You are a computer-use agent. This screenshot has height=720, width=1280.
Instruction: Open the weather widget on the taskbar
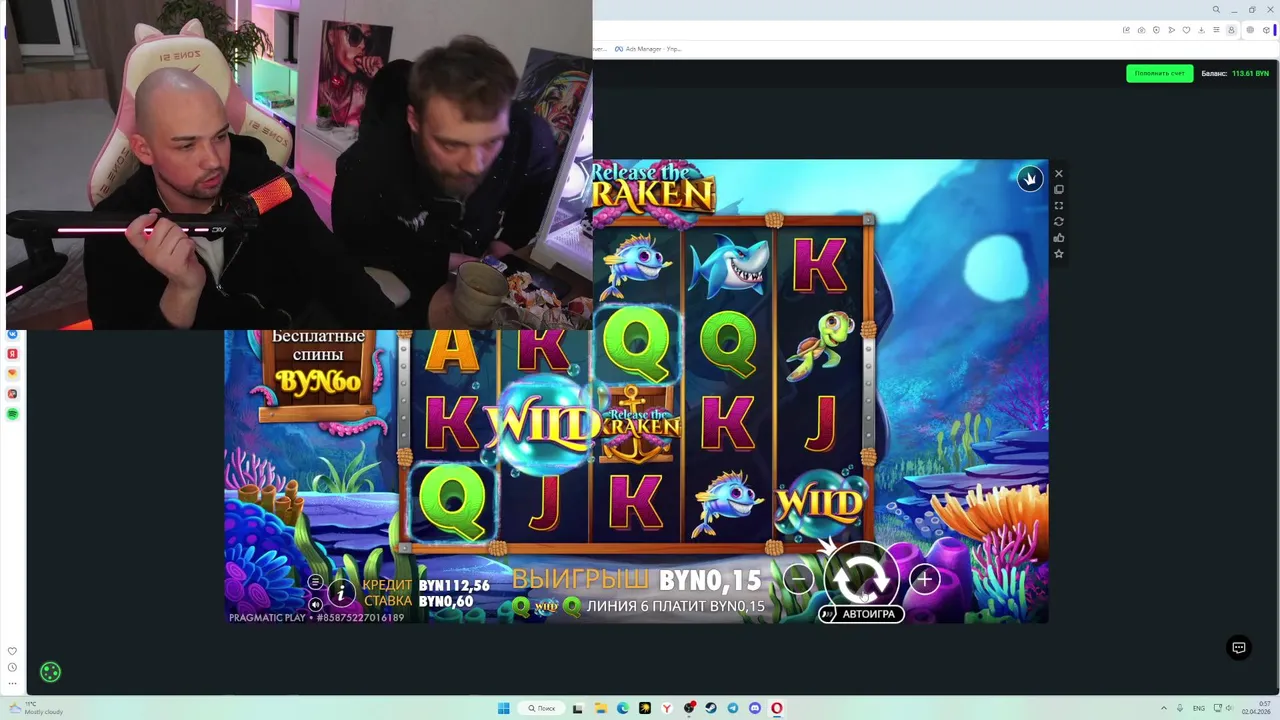(x=36, y=708)
